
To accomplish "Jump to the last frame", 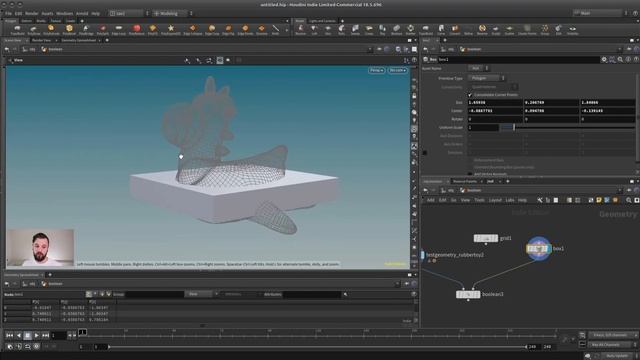I will coord(45,336).
